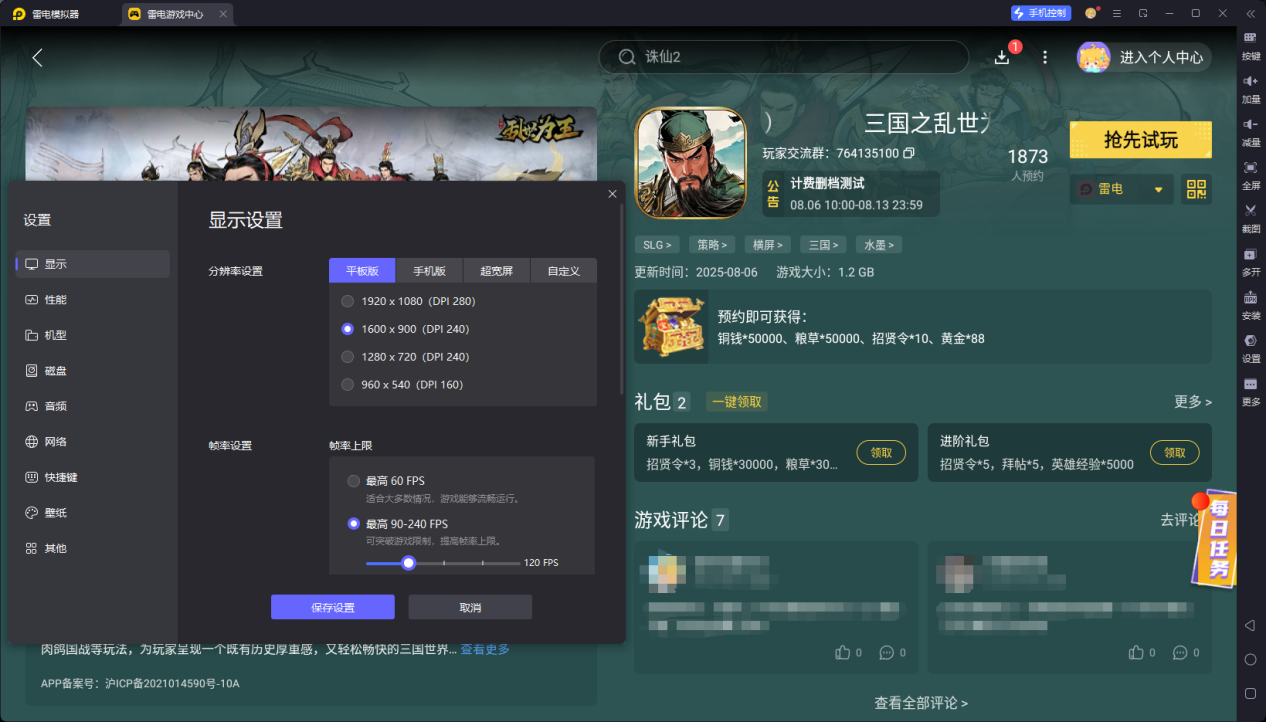Click the Android back triangle in the sidebar

[1250, 625]
